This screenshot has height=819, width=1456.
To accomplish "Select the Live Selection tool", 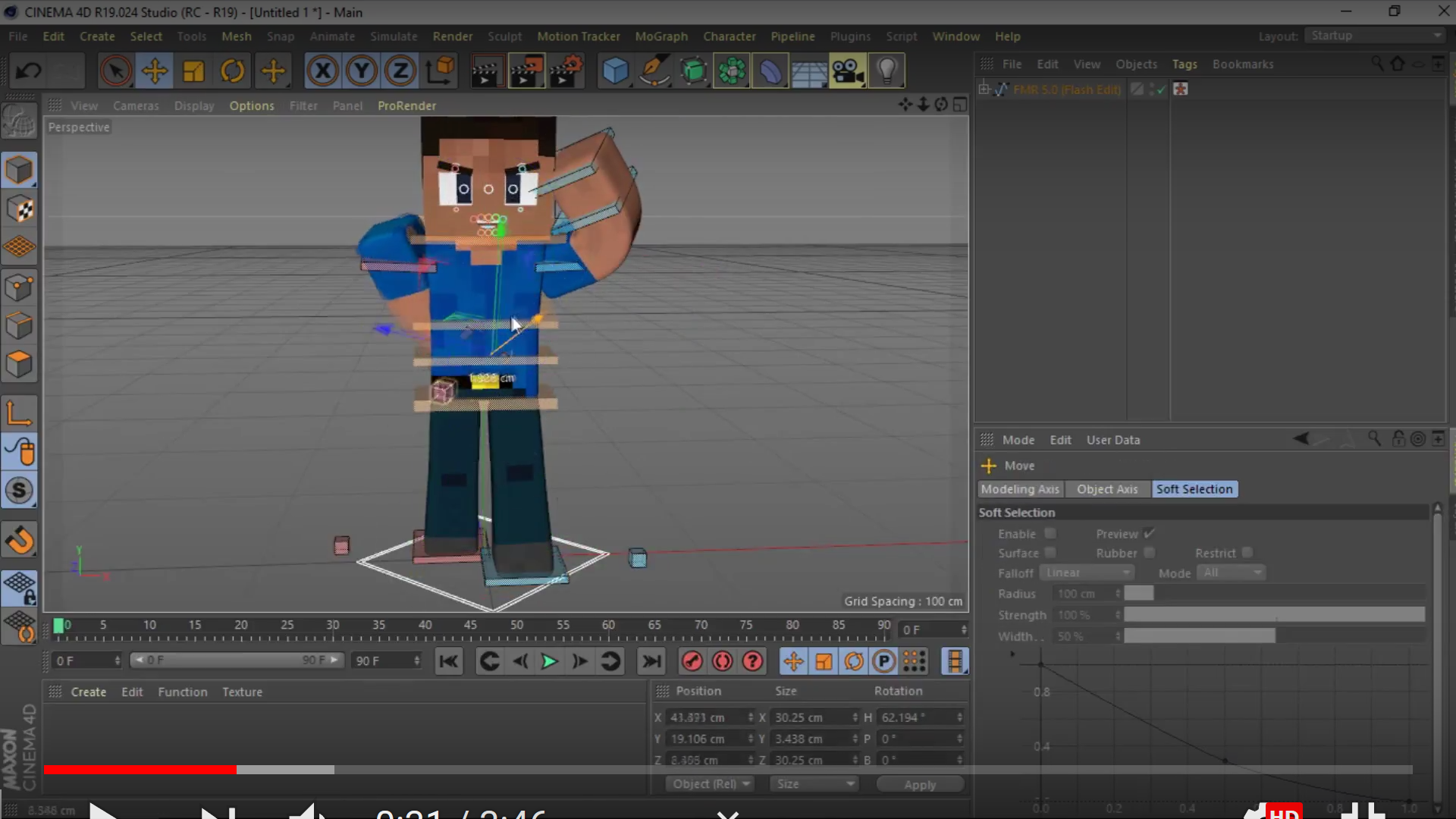I will pos(115,71).
